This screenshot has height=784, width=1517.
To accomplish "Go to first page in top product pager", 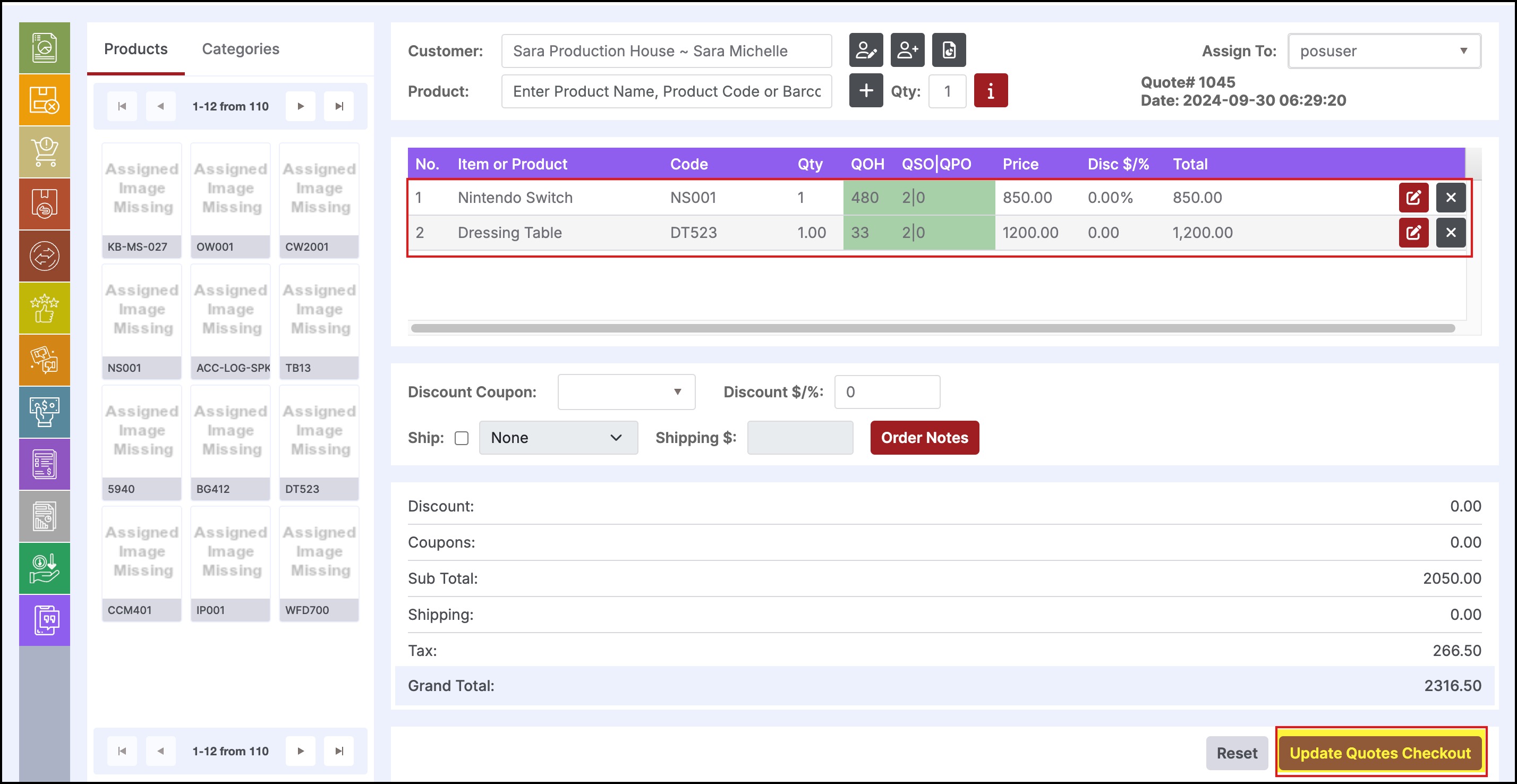I will pyautogui.click(x=122, y=107).
